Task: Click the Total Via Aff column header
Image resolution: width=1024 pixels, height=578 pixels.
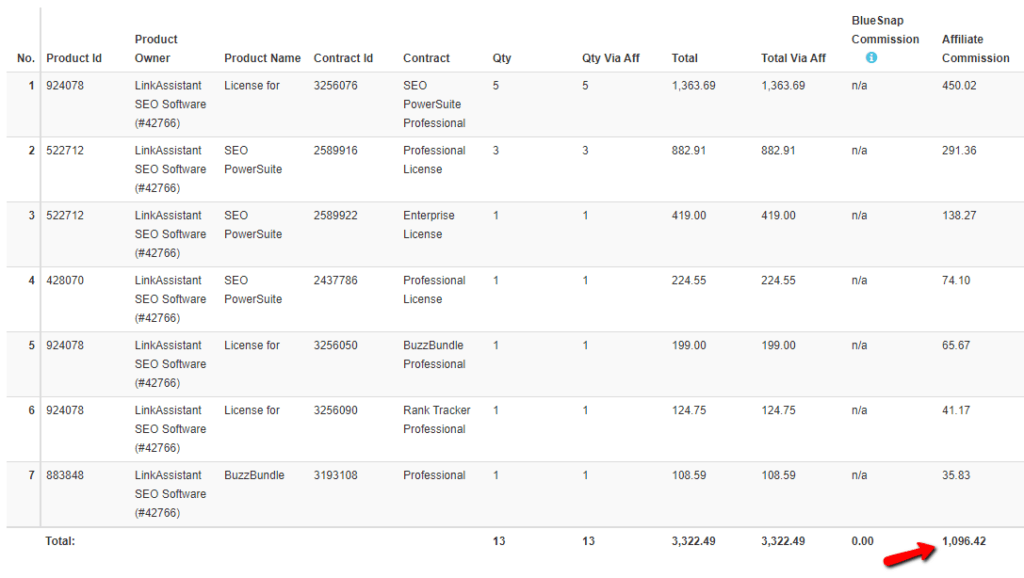Action: [x=793, y=58]
